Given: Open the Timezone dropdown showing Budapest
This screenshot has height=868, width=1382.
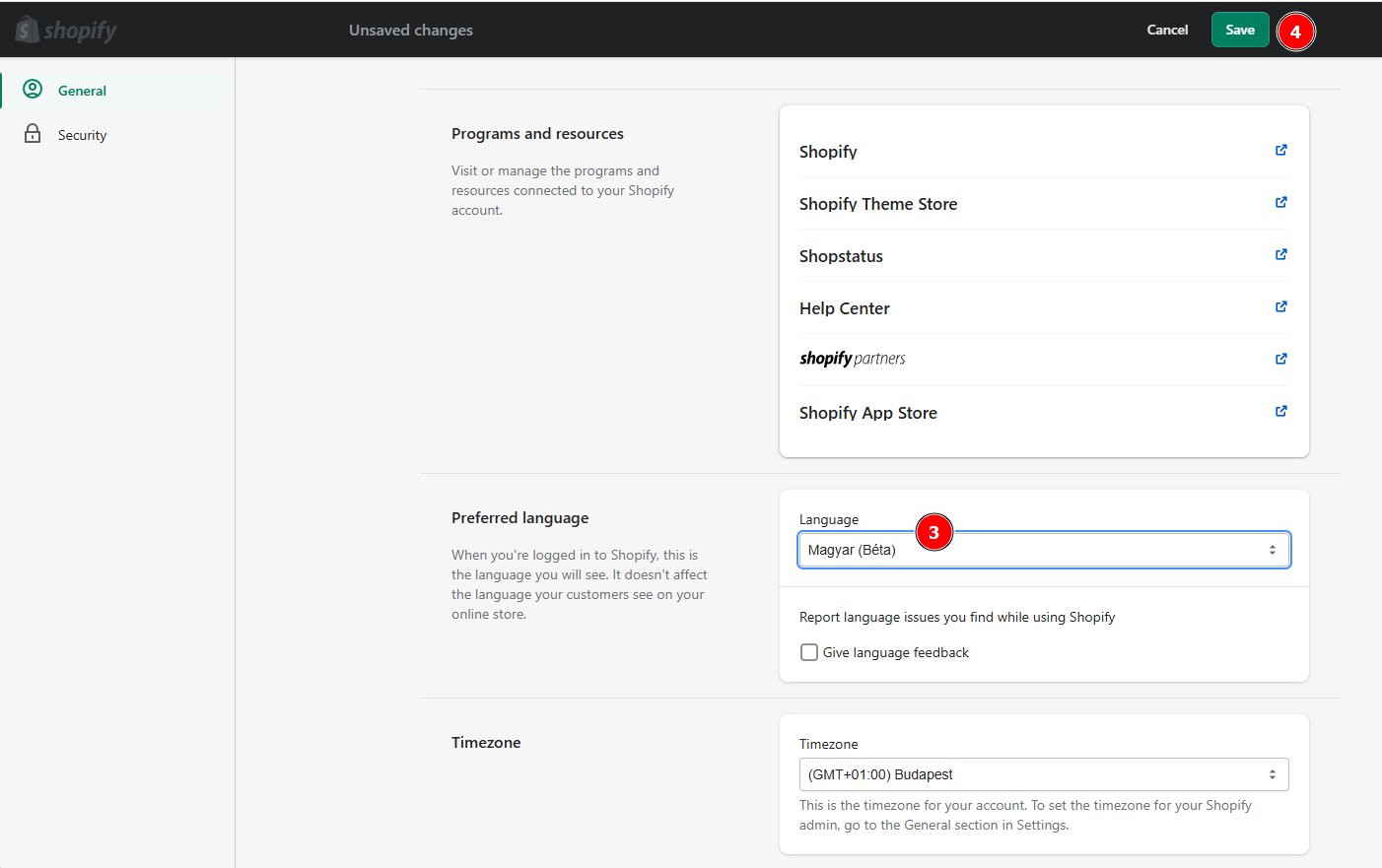Looking at the screenshot, I should [x=1043, y=774].
